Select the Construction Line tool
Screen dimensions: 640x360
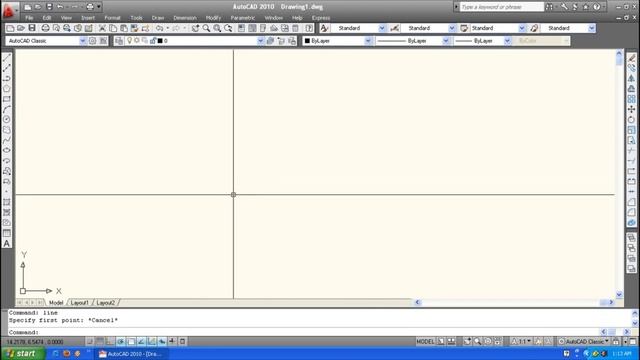tap(7, 68)
